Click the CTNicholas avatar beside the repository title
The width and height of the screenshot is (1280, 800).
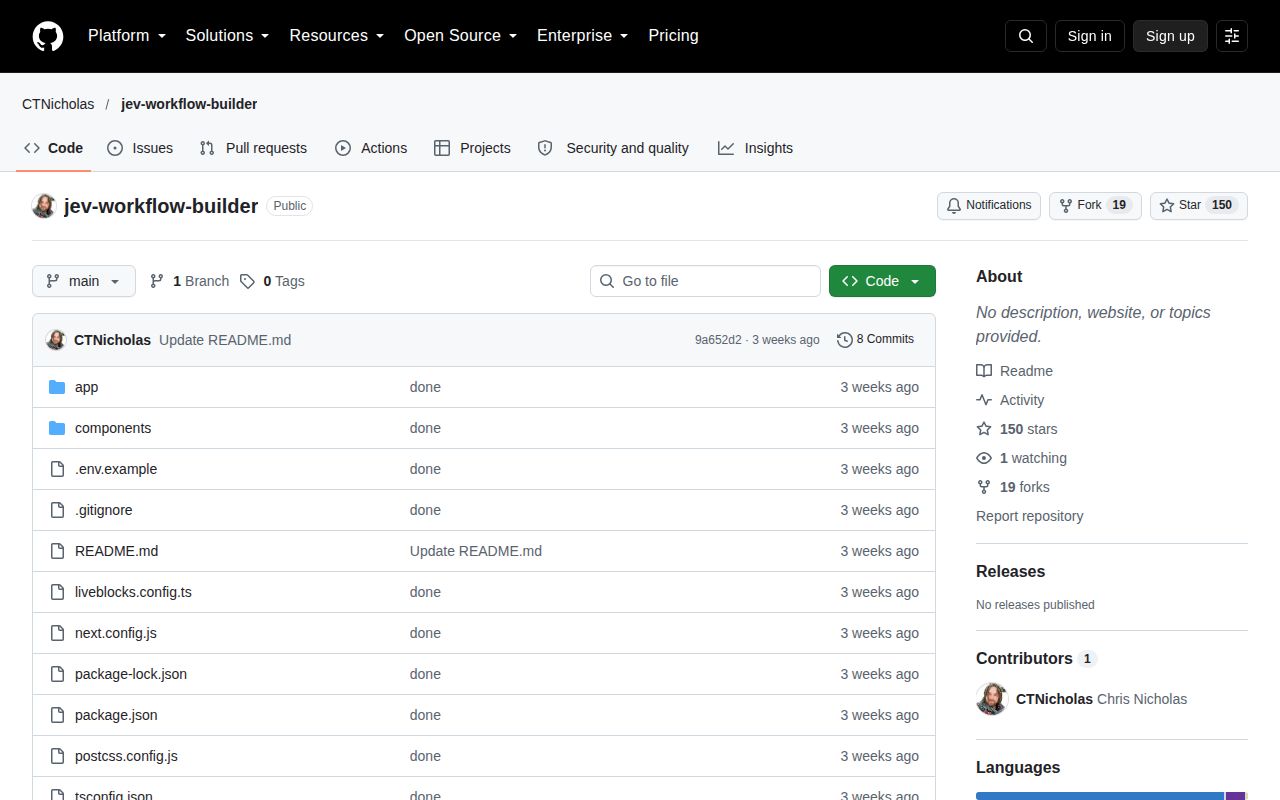pos(44,206)
